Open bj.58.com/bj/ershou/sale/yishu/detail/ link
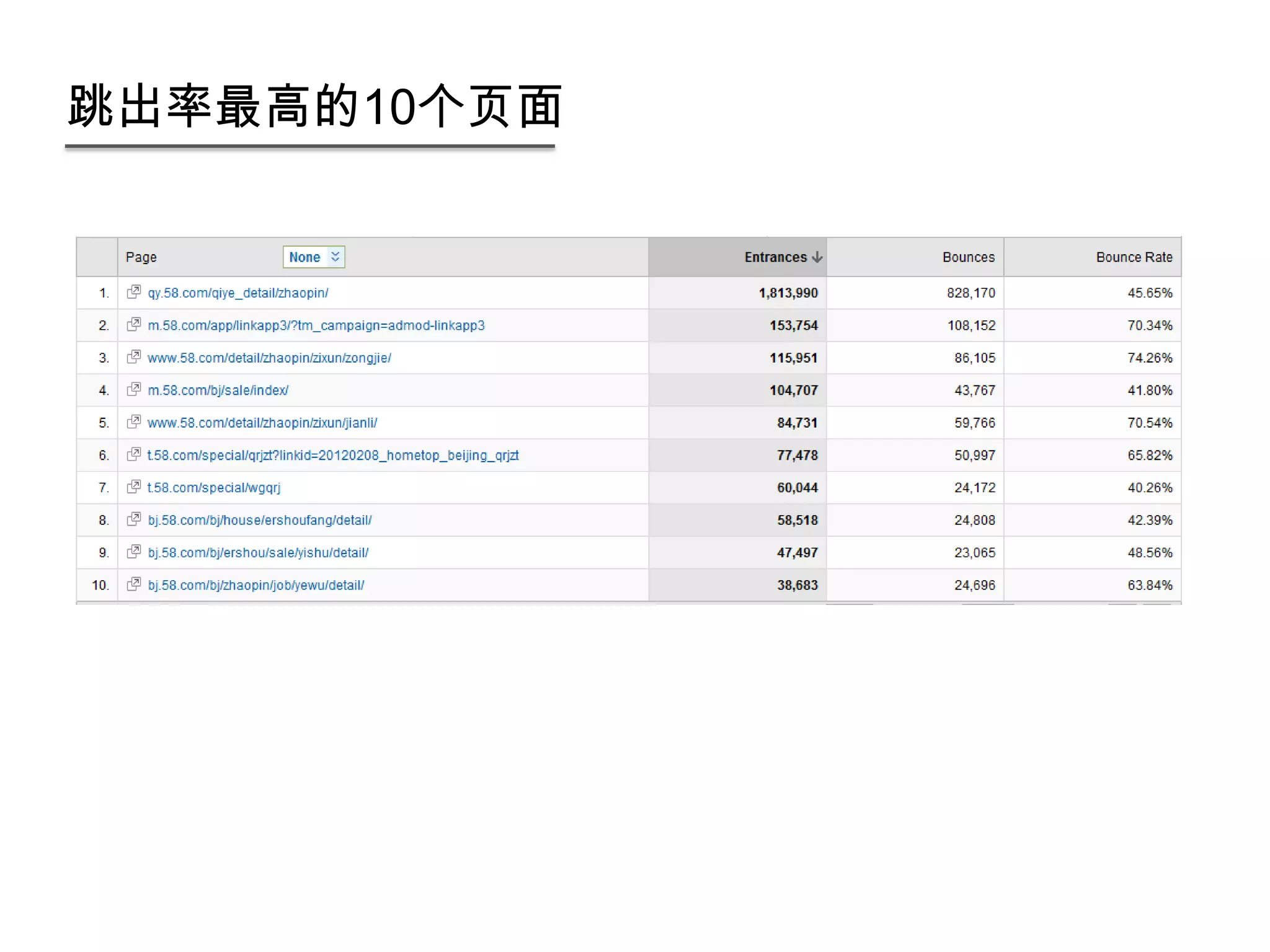The width and height of the screenshot is (1270, 952). pyautogui.click(x=258, y=553)
